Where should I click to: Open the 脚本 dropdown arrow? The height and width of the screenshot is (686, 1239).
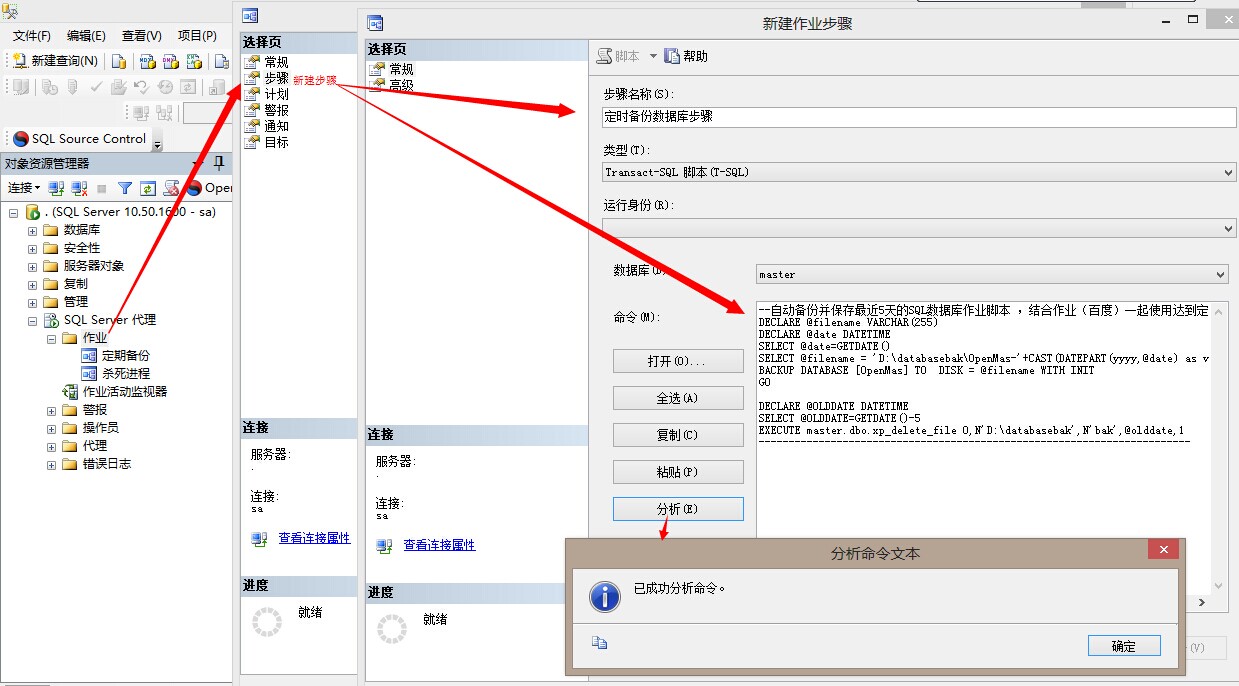pos(653,56)
